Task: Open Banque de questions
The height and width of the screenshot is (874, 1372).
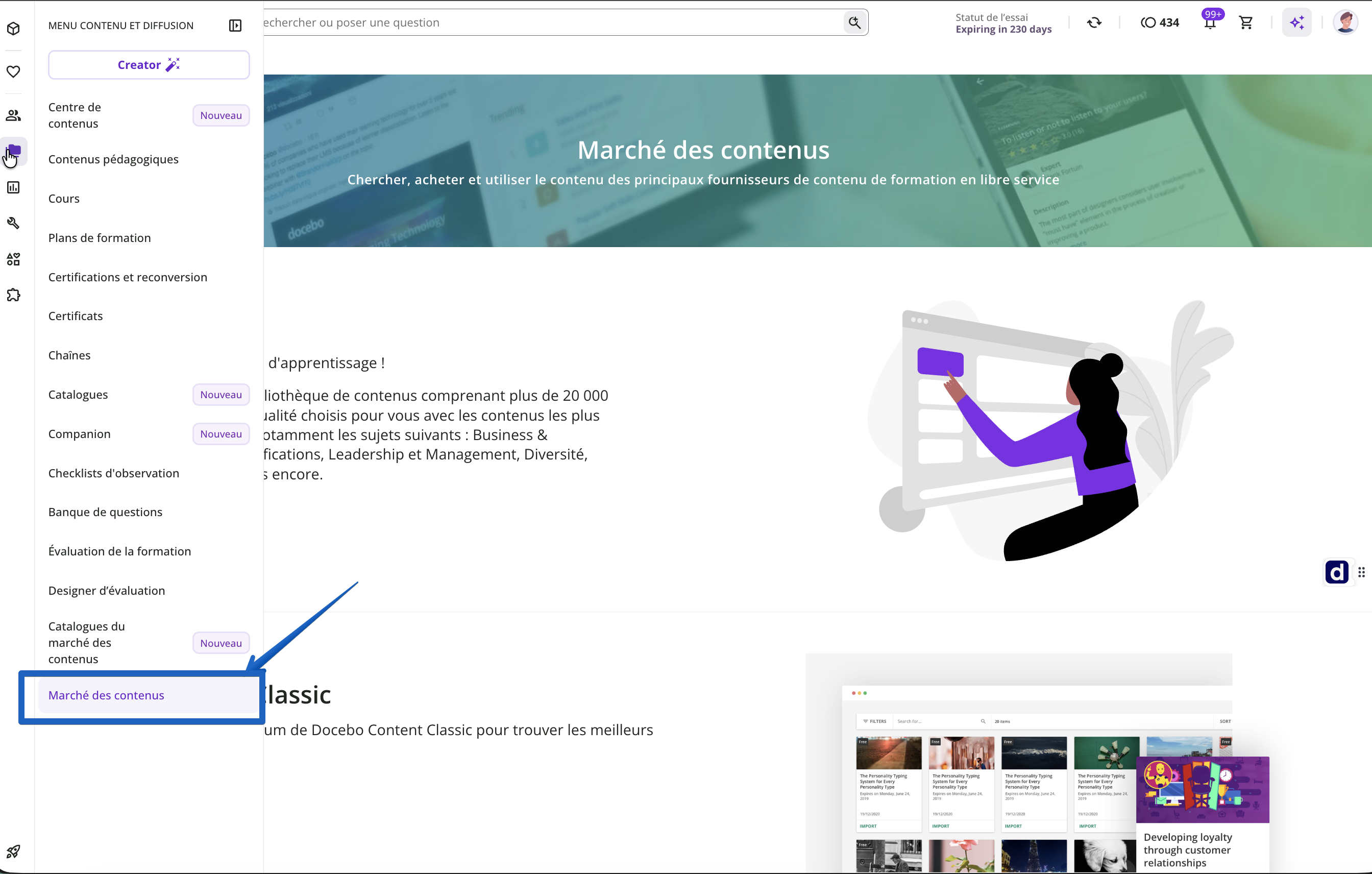Action: pyautogui.click(x=149, y=512)
